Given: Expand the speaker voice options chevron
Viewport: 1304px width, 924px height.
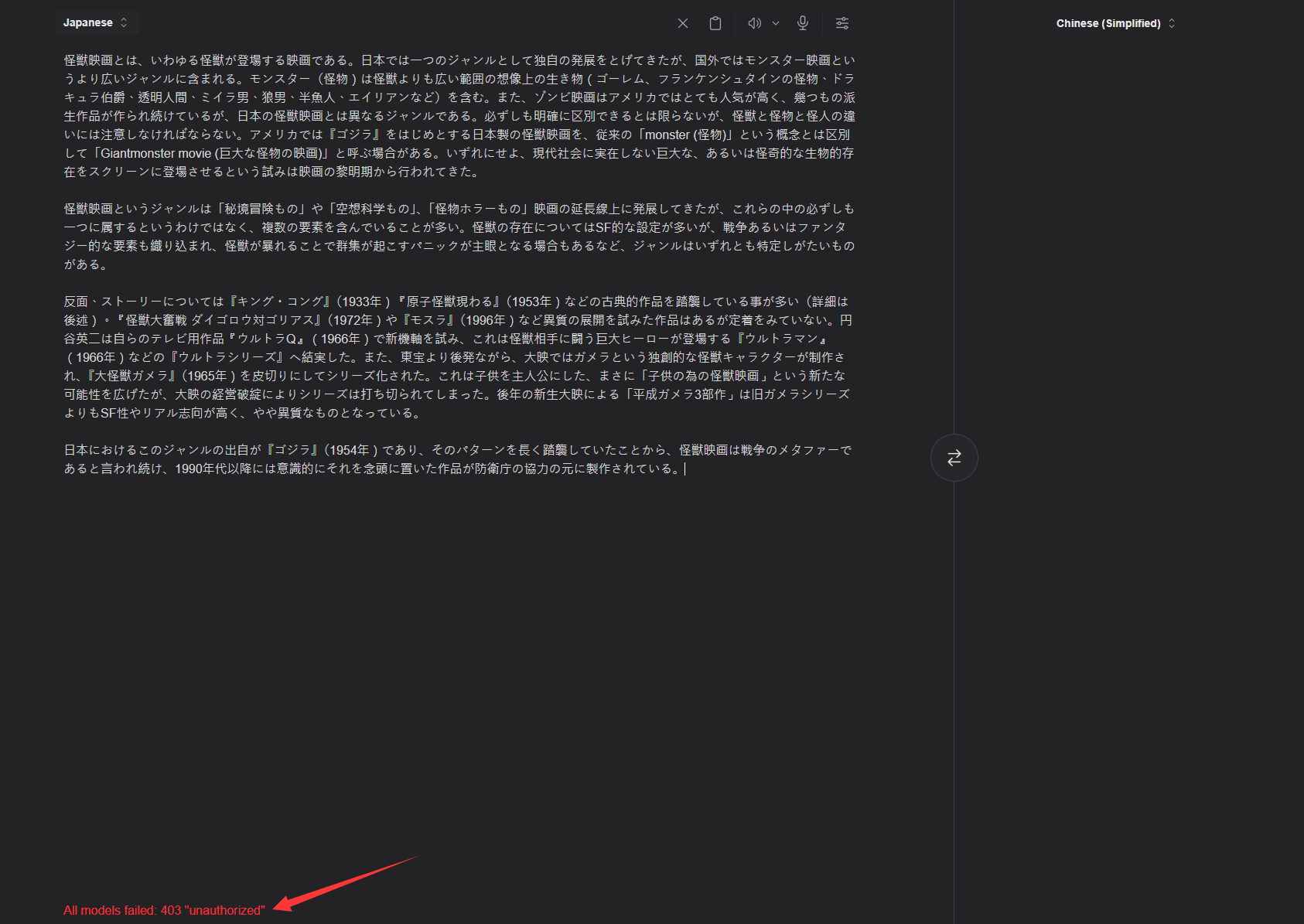Looking at the screenshot, I should pyautogui.click(x=776, y=23).
